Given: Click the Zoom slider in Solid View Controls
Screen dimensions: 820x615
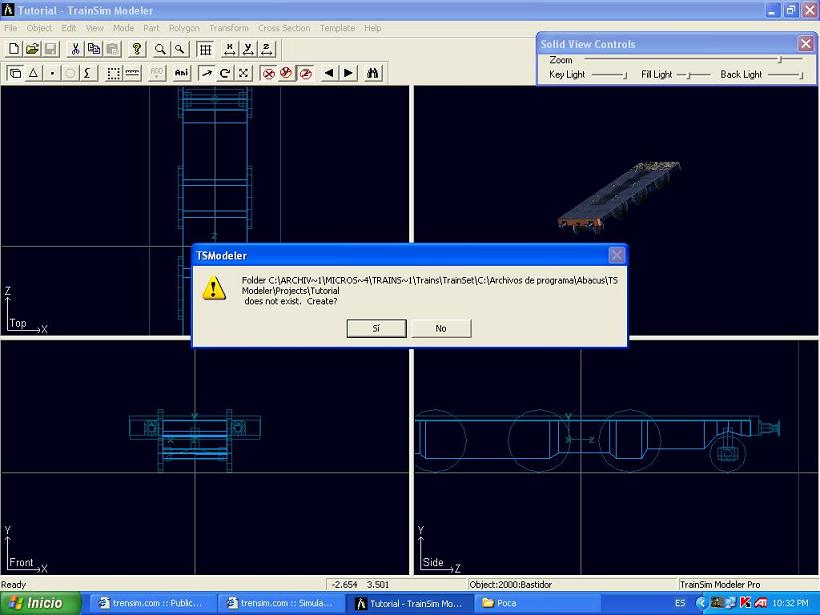Looking at the screenshot, I should tap(780, 60).
